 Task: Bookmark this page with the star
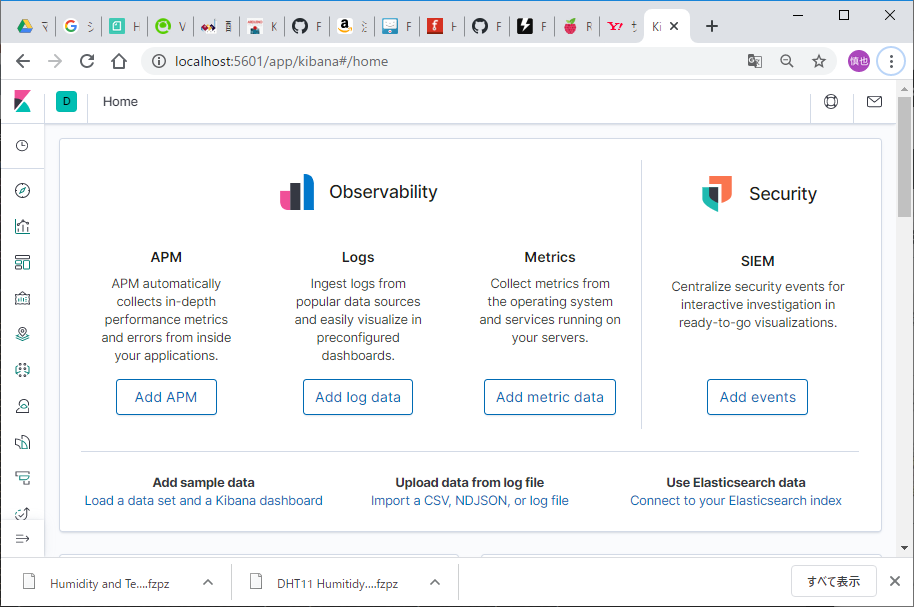[x=819, y=61]
